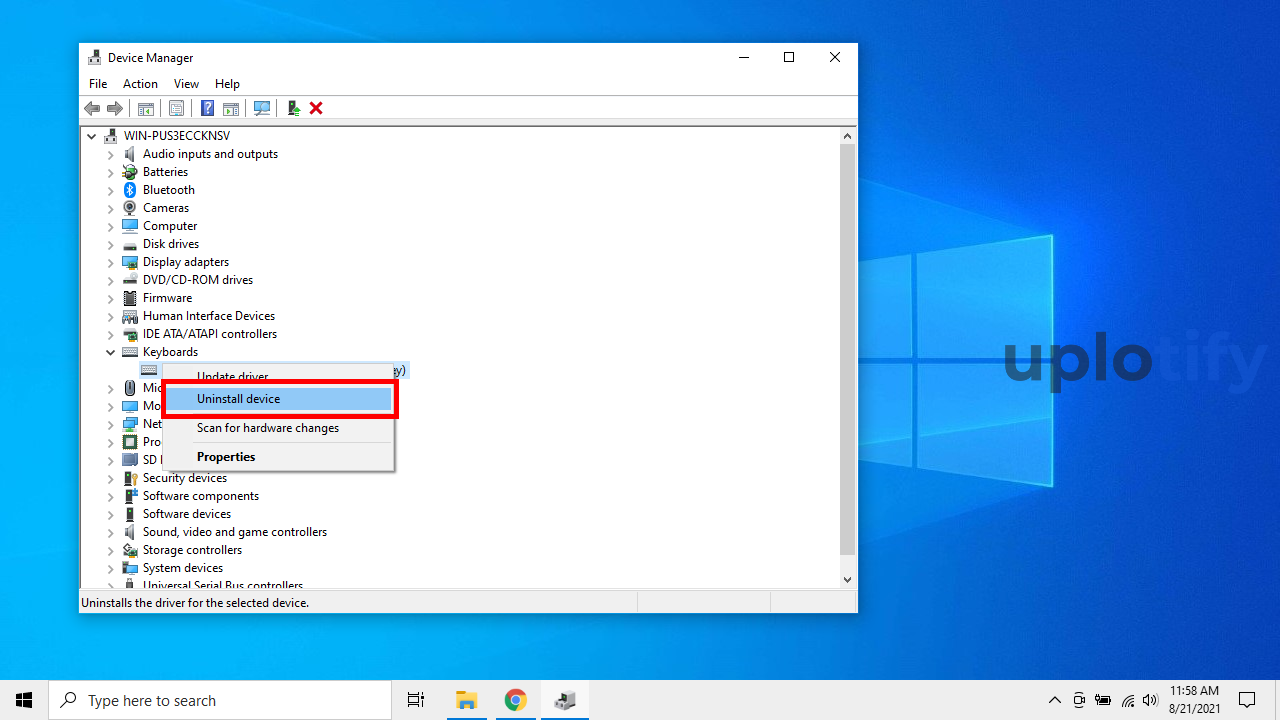Click the blue Help question-mark icon
1280x720 pixels.
pyautogui.click(x=207, y=108)
